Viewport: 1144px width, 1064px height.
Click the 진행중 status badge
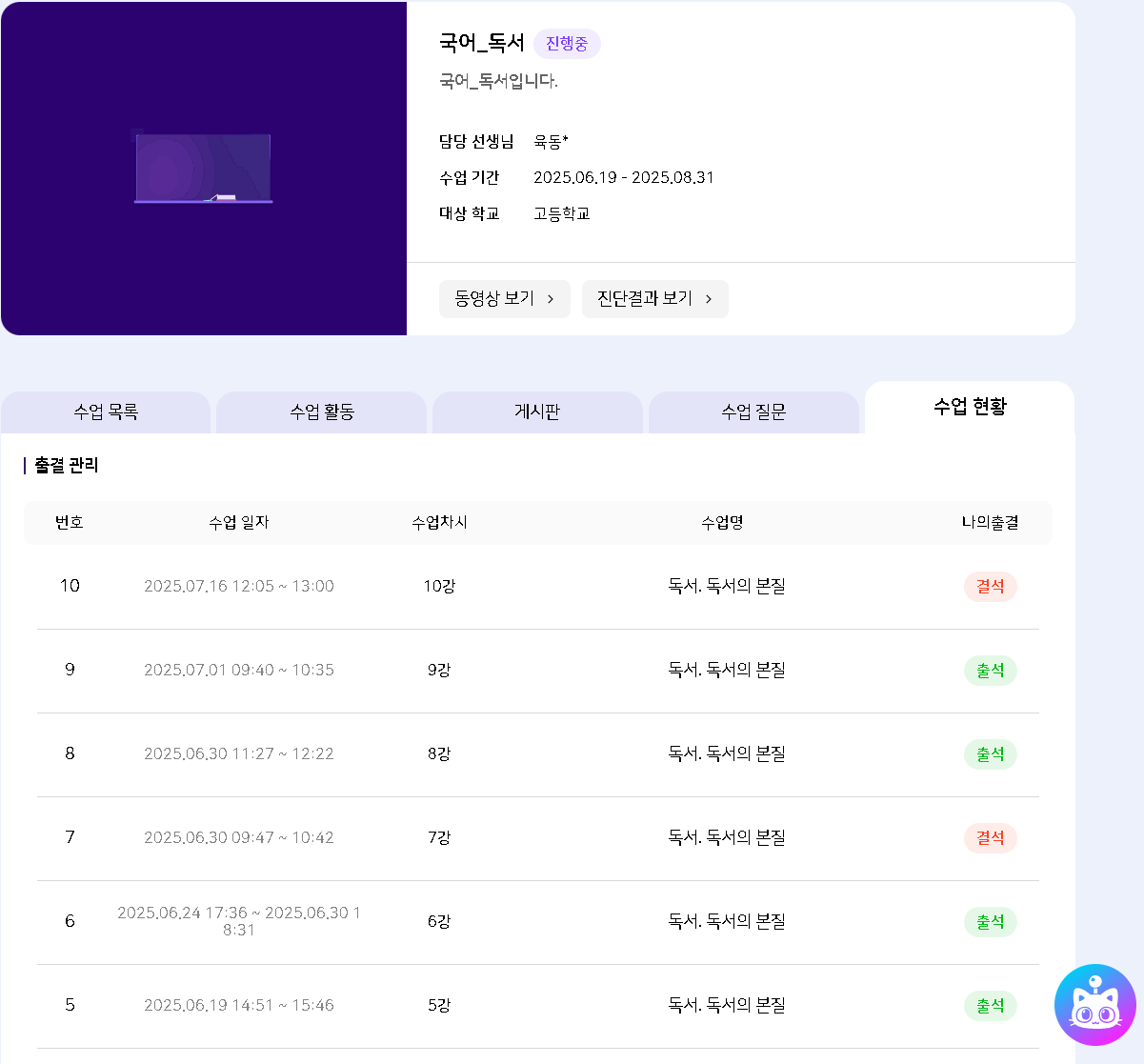[x=567, y=44]
